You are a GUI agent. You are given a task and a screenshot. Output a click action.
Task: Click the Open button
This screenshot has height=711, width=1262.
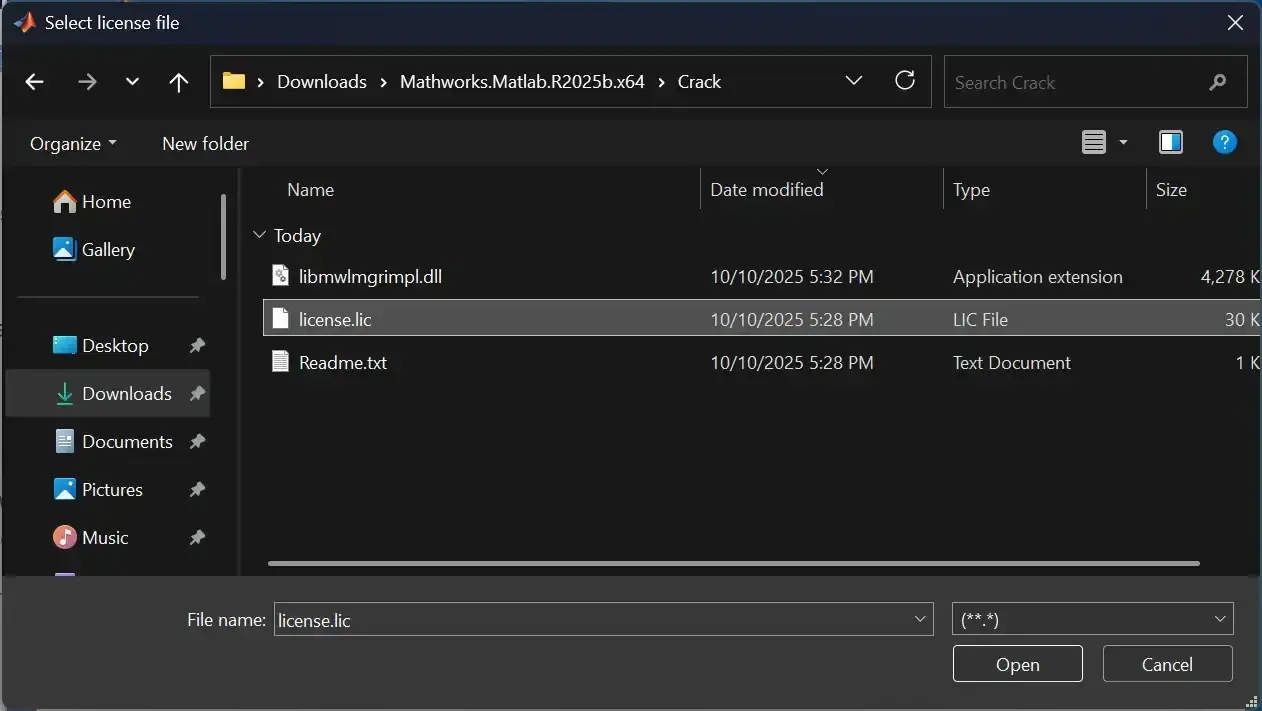click(x=1018, y=665)
